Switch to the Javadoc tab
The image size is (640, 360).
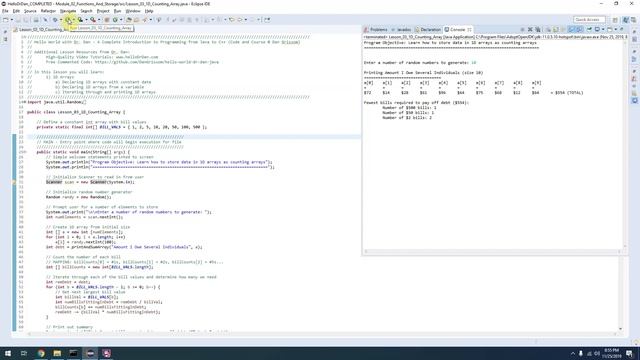pyautogui.click(x=401, y=29)
